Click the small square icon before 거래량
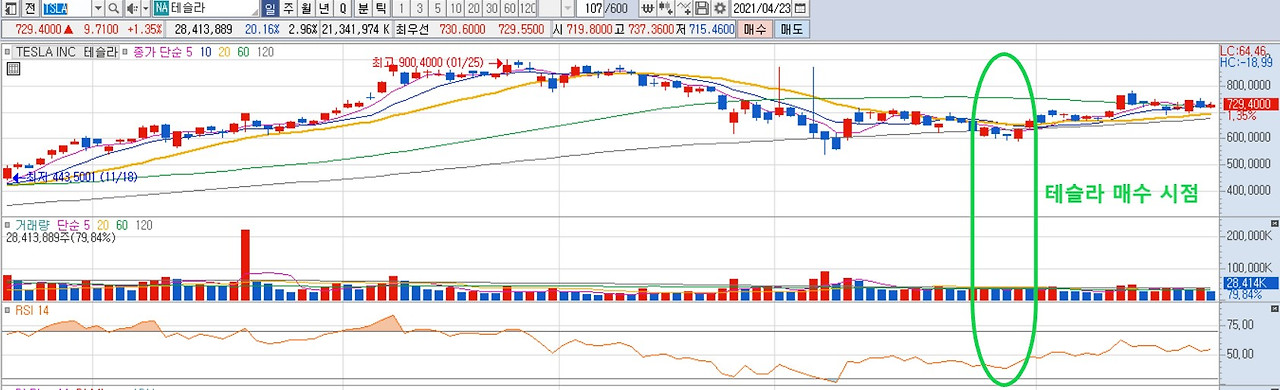 [x=8, y=226]
